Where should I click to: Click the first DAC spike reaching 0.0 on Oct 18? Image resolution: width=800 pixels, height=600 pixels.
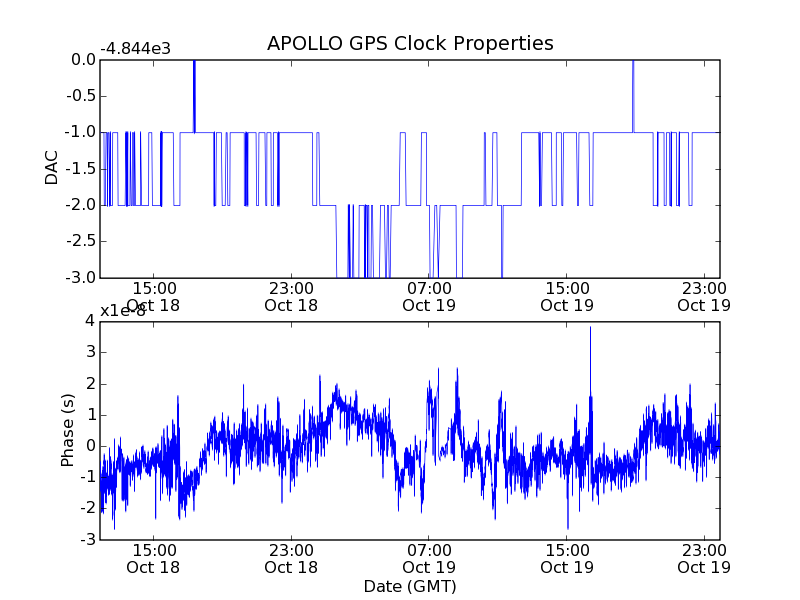pos(194,96)
